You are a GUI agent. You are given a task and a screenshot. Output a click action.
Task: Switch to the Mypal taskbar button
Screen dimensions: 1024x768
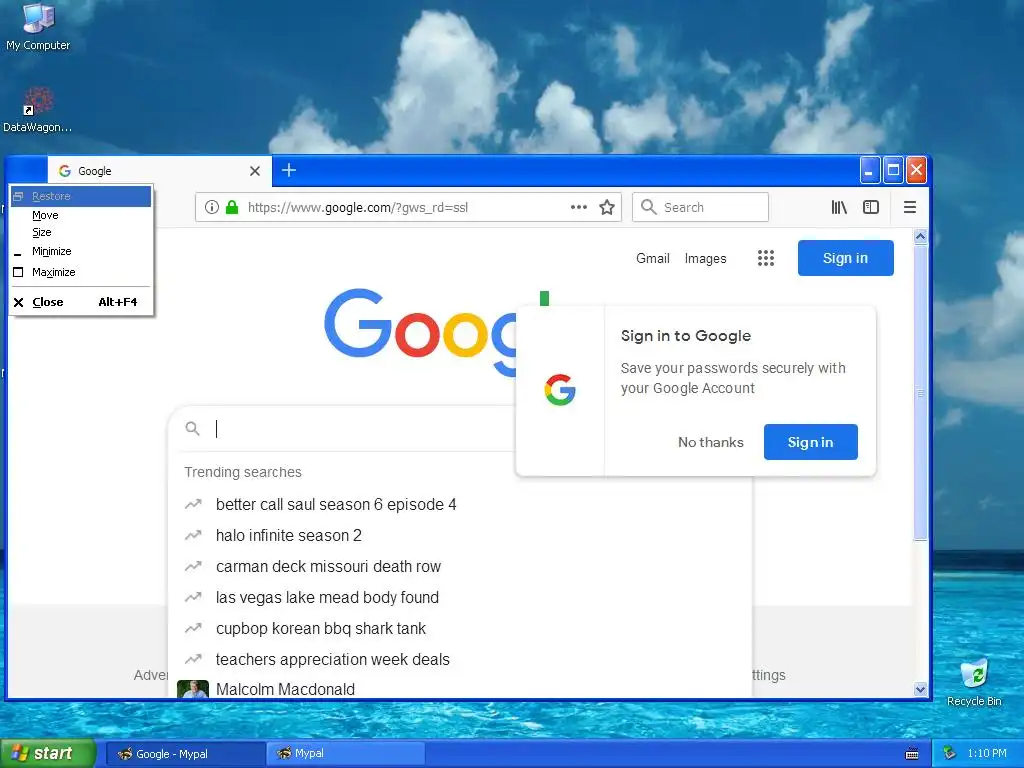pos(345,753)
